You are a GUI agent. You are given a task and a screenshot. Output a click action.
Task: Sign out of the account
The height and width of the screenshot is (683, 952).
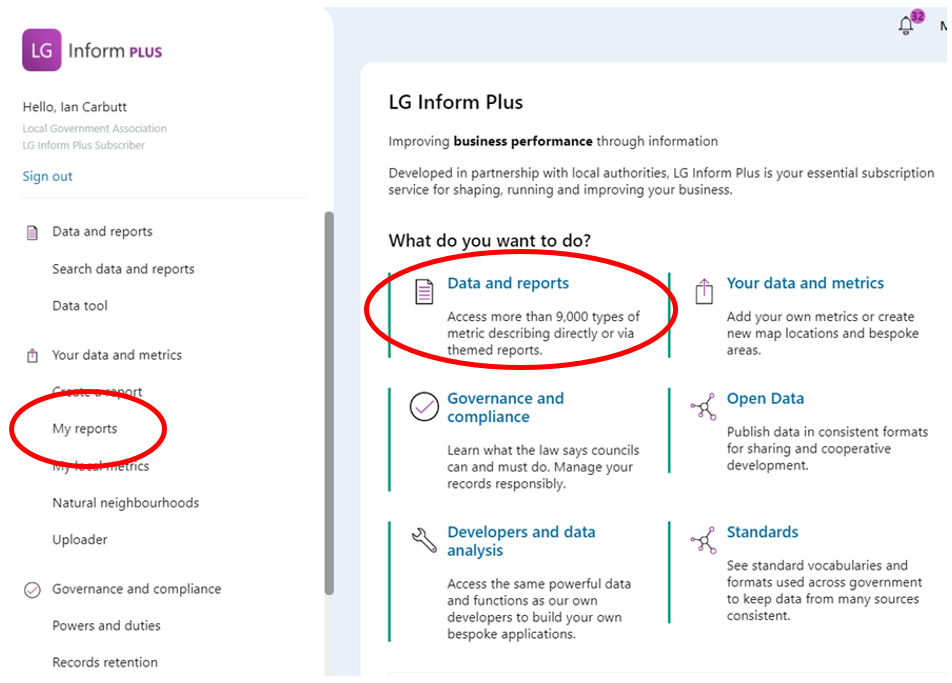47,176
